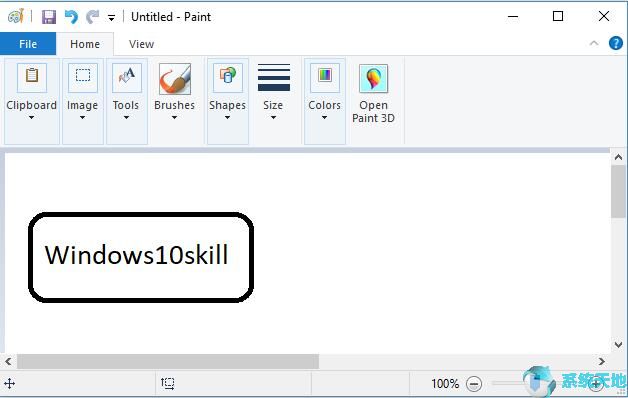This screenshot has width=628, height=398.
Task: Click the Tools icon
Action: (x=127, y=77)
